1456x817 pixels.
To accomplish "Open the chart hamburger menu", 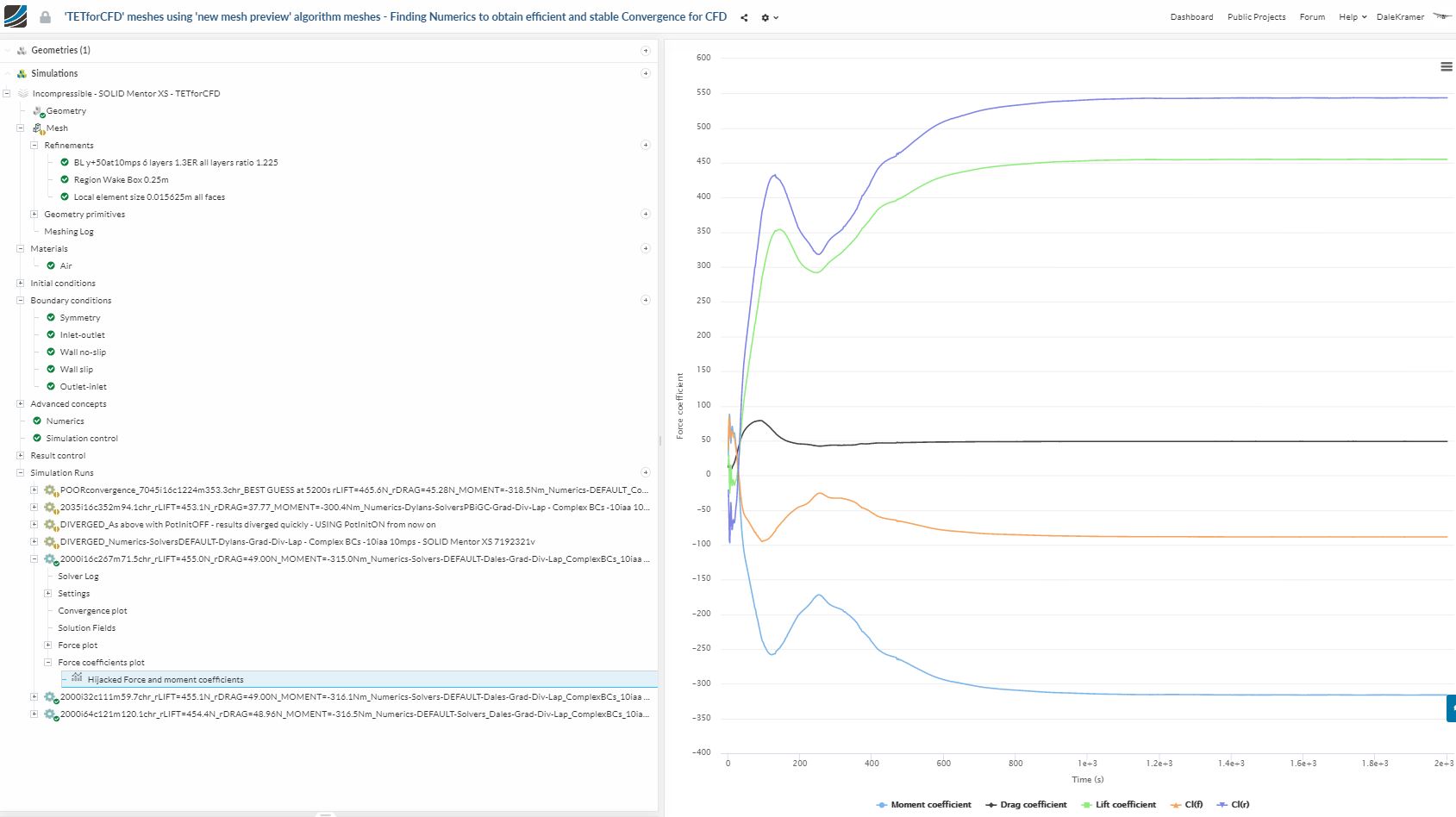I will [x=1446, y=67].
